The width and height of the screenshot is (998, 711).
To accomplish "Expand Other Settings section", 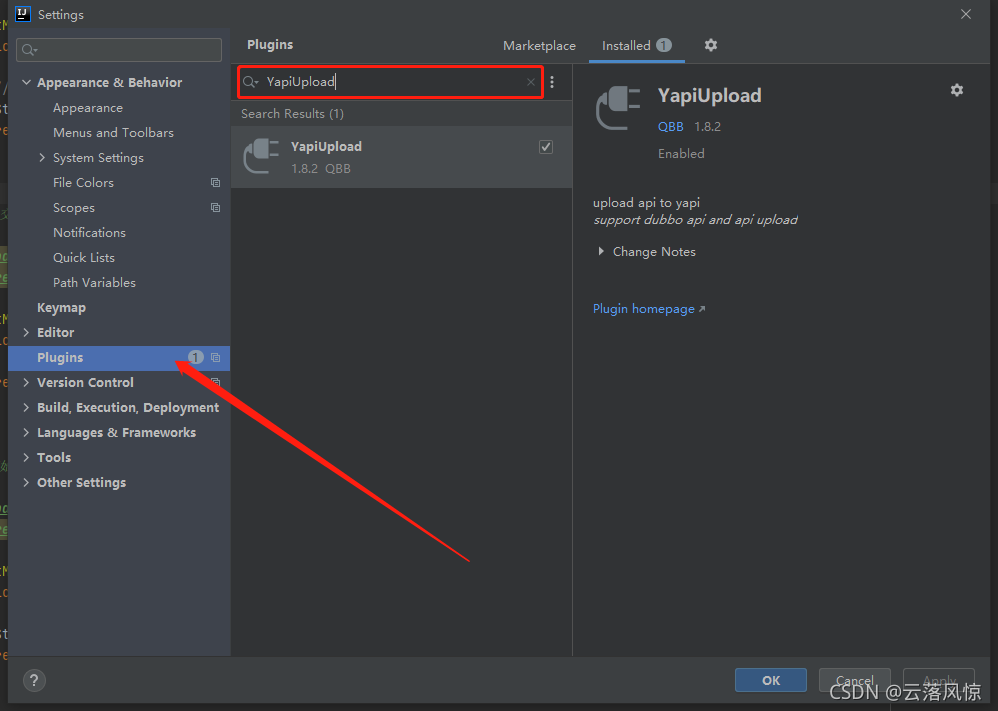I will (26, 482).
